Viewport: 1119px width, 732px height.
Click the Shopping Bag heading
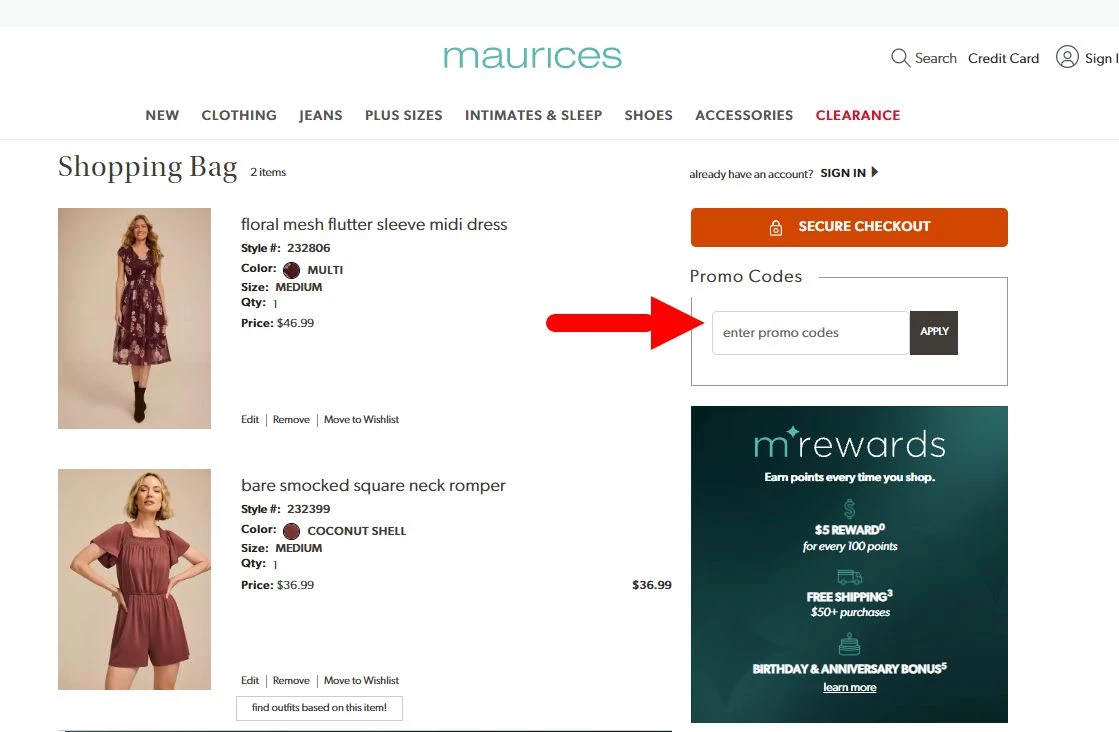[x=147, y=167]
